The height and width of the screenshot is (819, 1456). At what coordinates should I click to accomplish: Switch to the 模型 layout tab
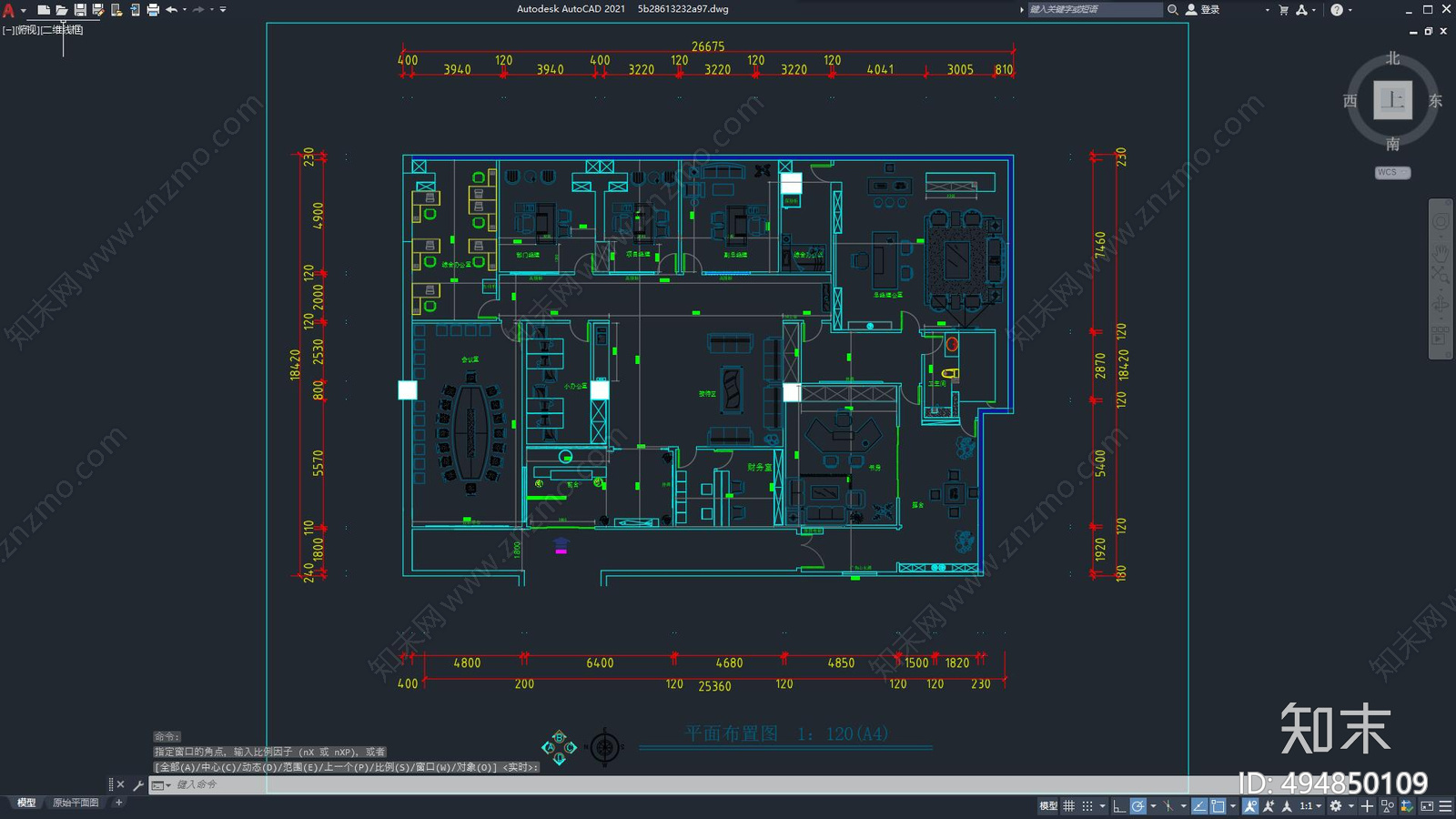coord(26,803)
